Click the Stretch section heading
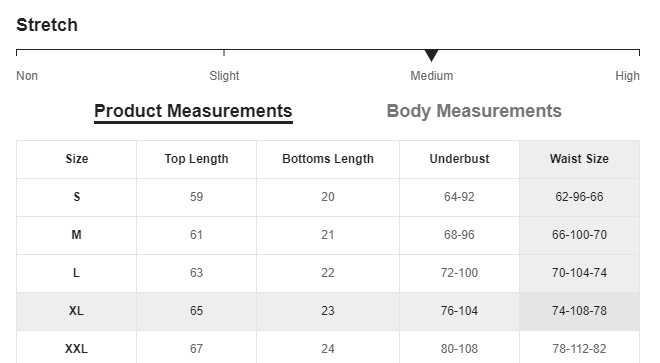The image size is (660, 363). pos(47,25)
